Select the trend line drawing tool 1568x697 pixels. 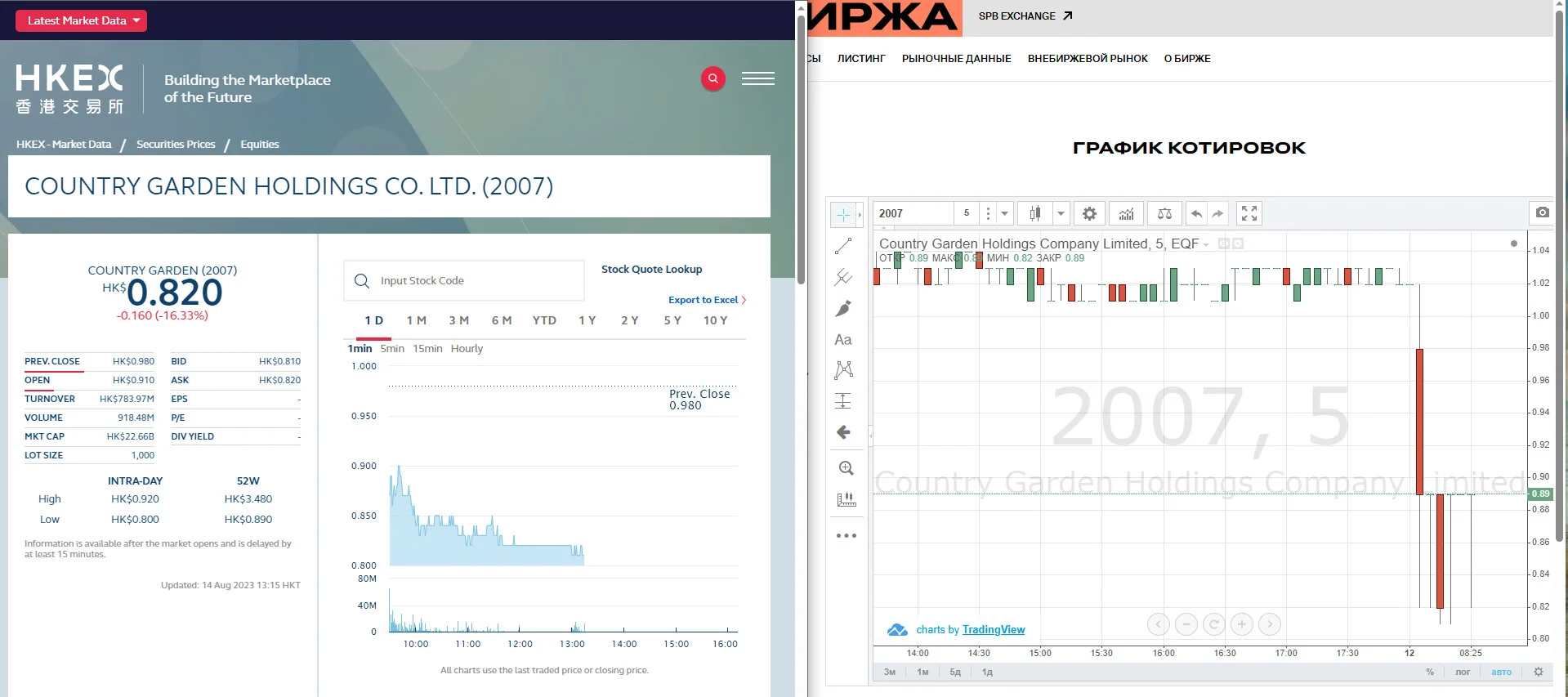pos(843,246)
